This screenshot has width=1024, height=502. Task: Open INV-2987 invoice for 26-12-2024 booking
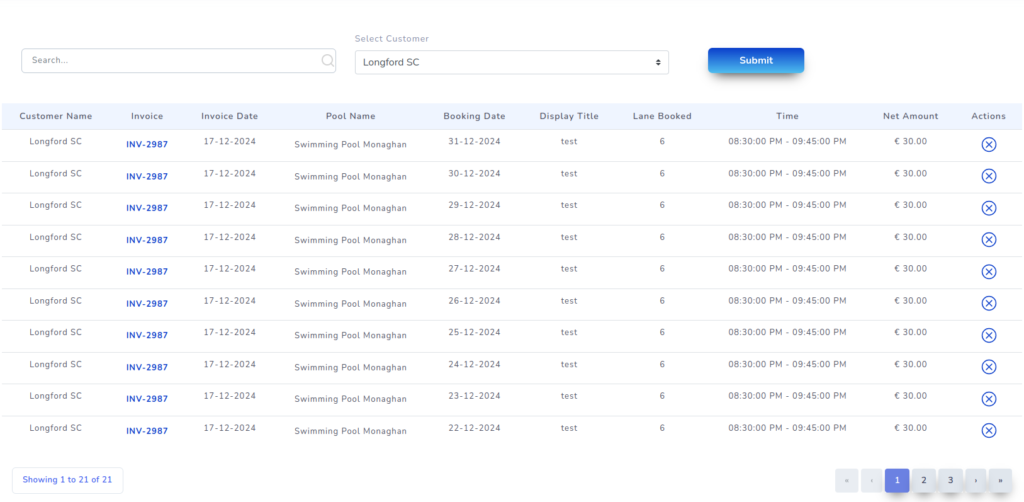(x=147, y=304)
